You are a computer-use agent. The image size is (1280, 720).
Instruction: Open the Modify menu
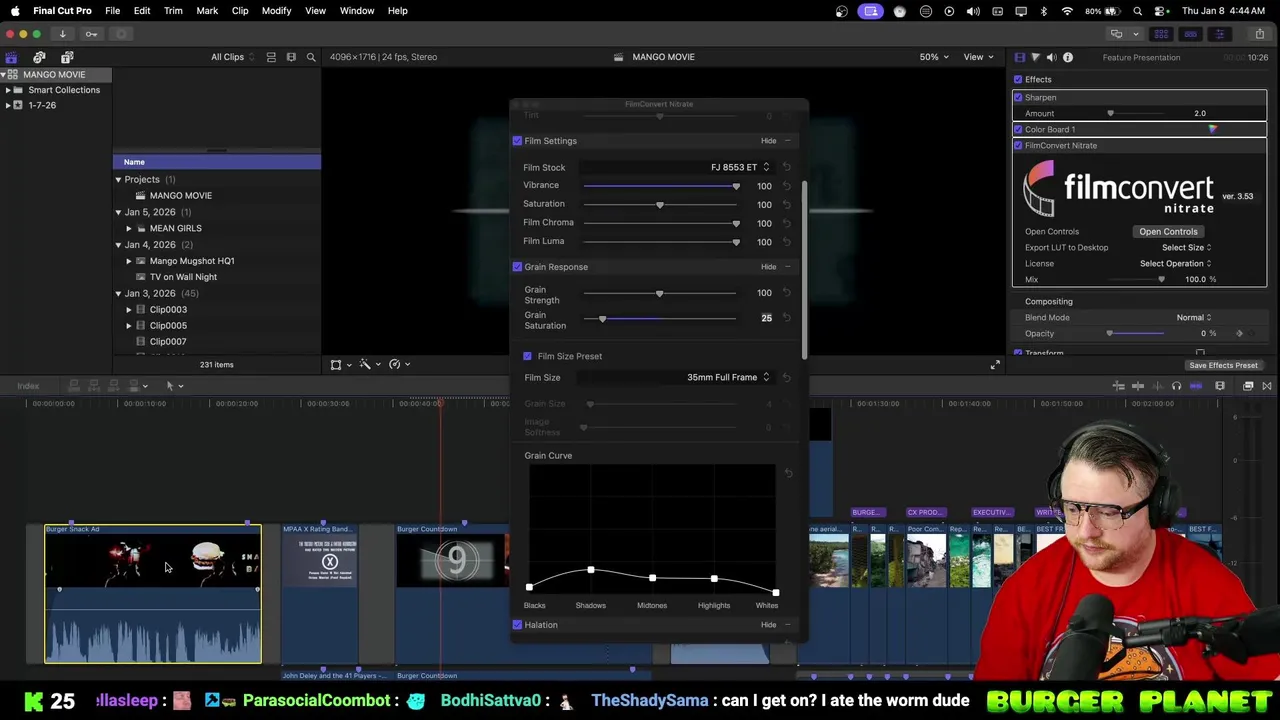(x=276, y=11)
